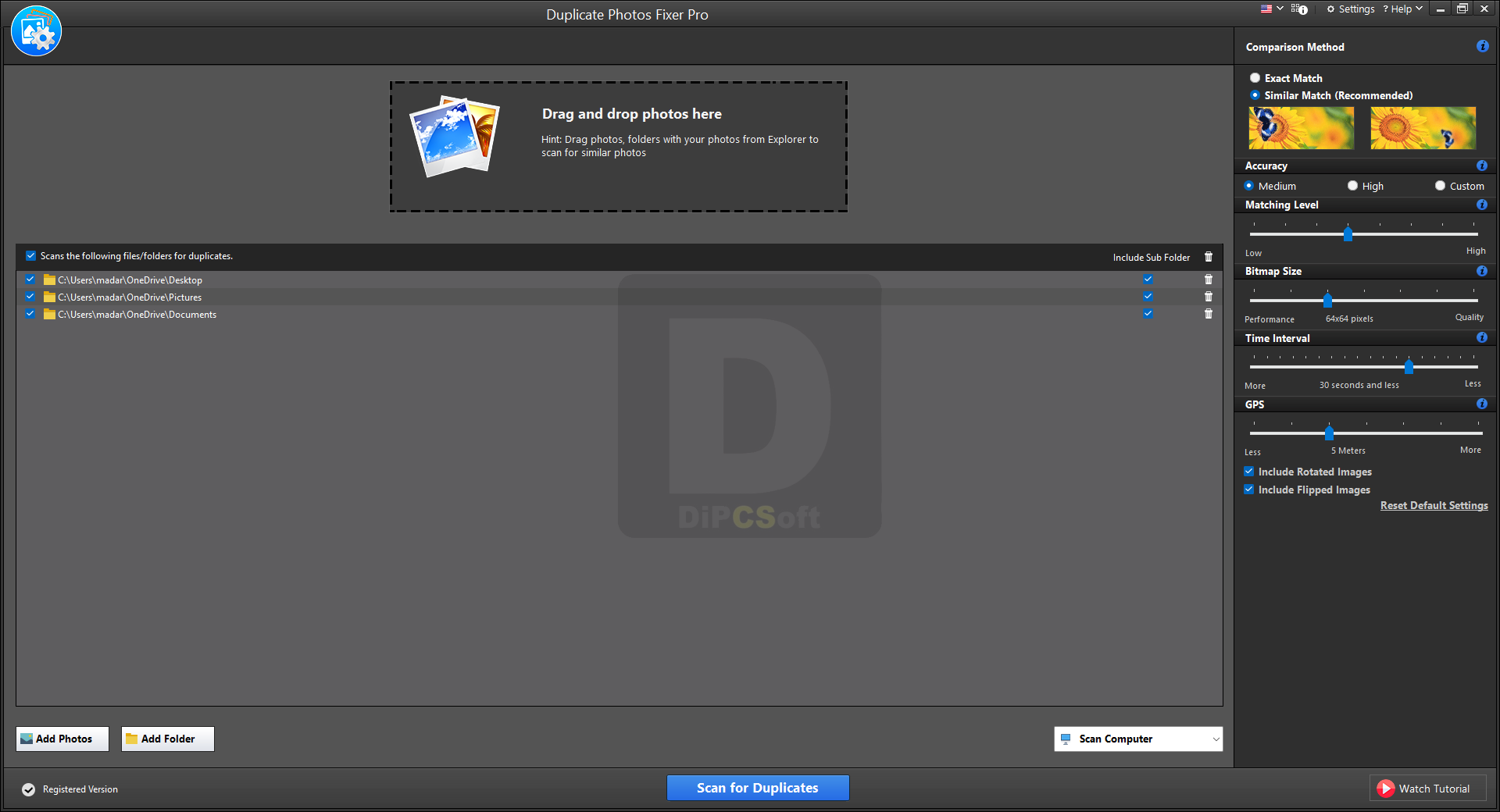1500x812 pixels.
Task: Toggle Include Sub Folder for Documents row
Action: click(x=1148, y=314)
